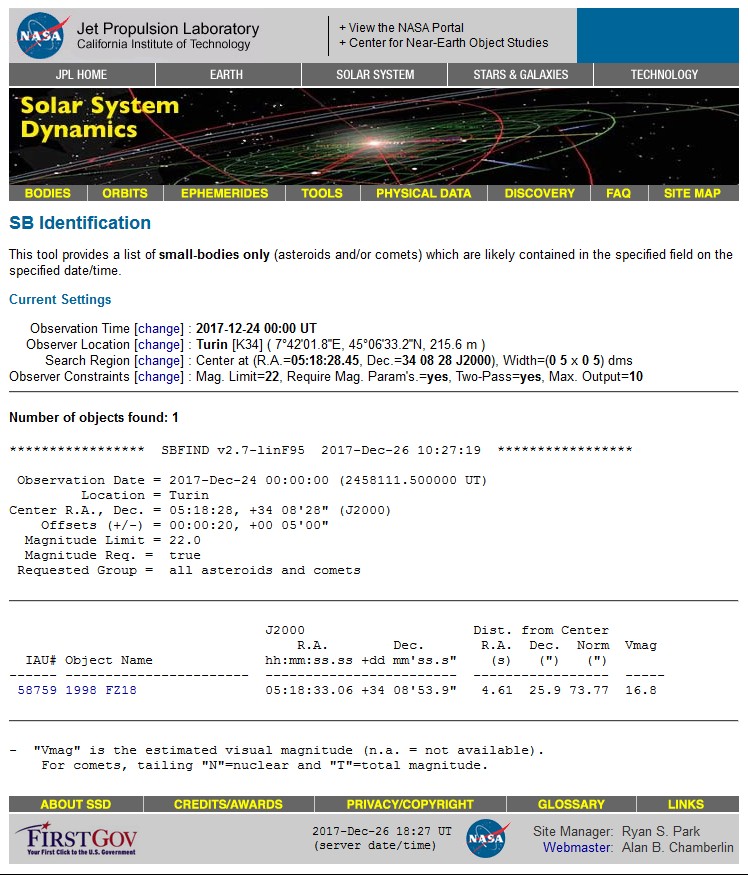Click the NASA logo in the header
This screenshot has width=748, height=875.
pos(42,36)
